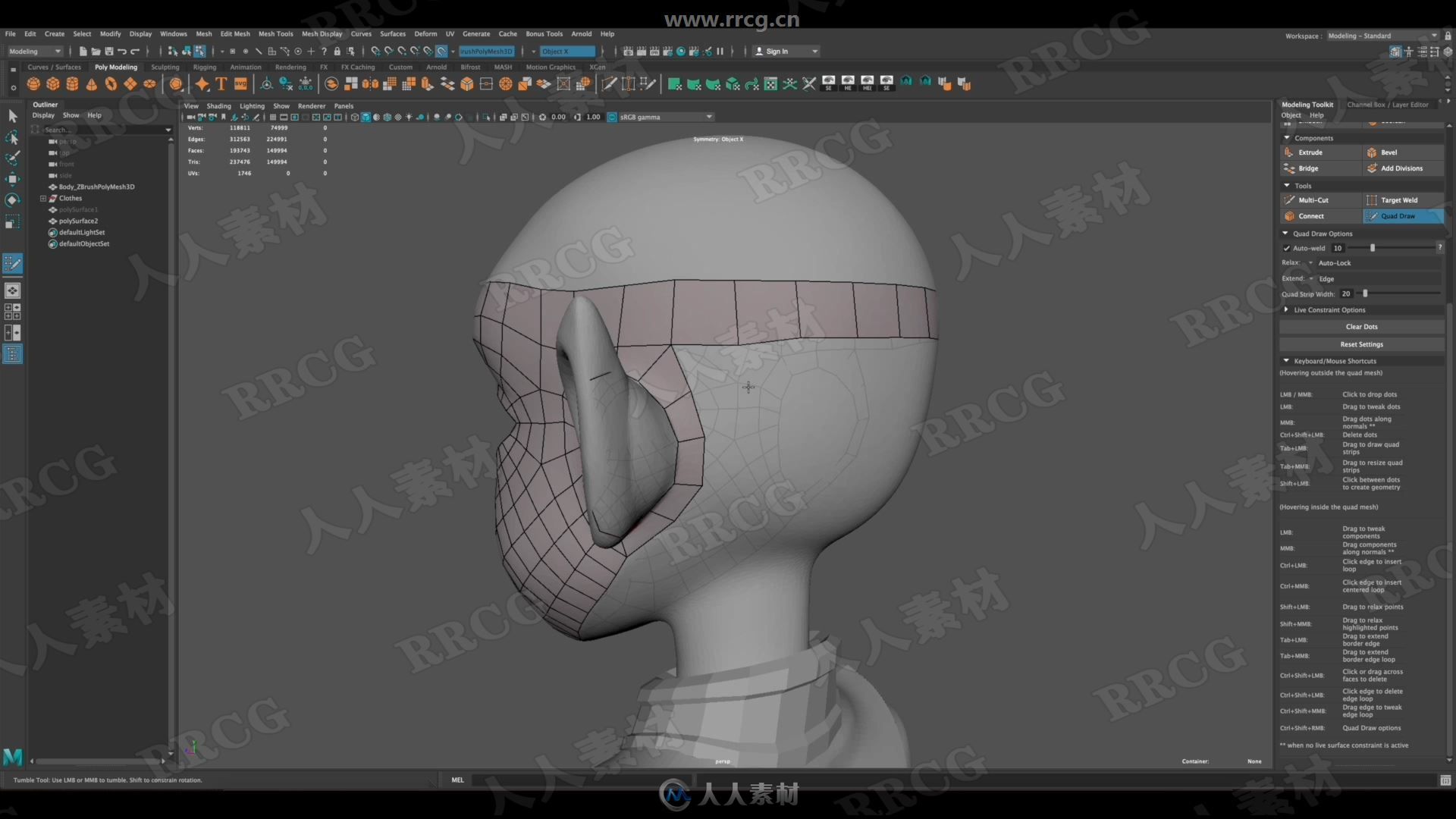The width and height of the screenshot is (1456, 819).
Task: Toggle Auto-weld checkbox in Quad Draw Options
Action: pos(1288,247)
